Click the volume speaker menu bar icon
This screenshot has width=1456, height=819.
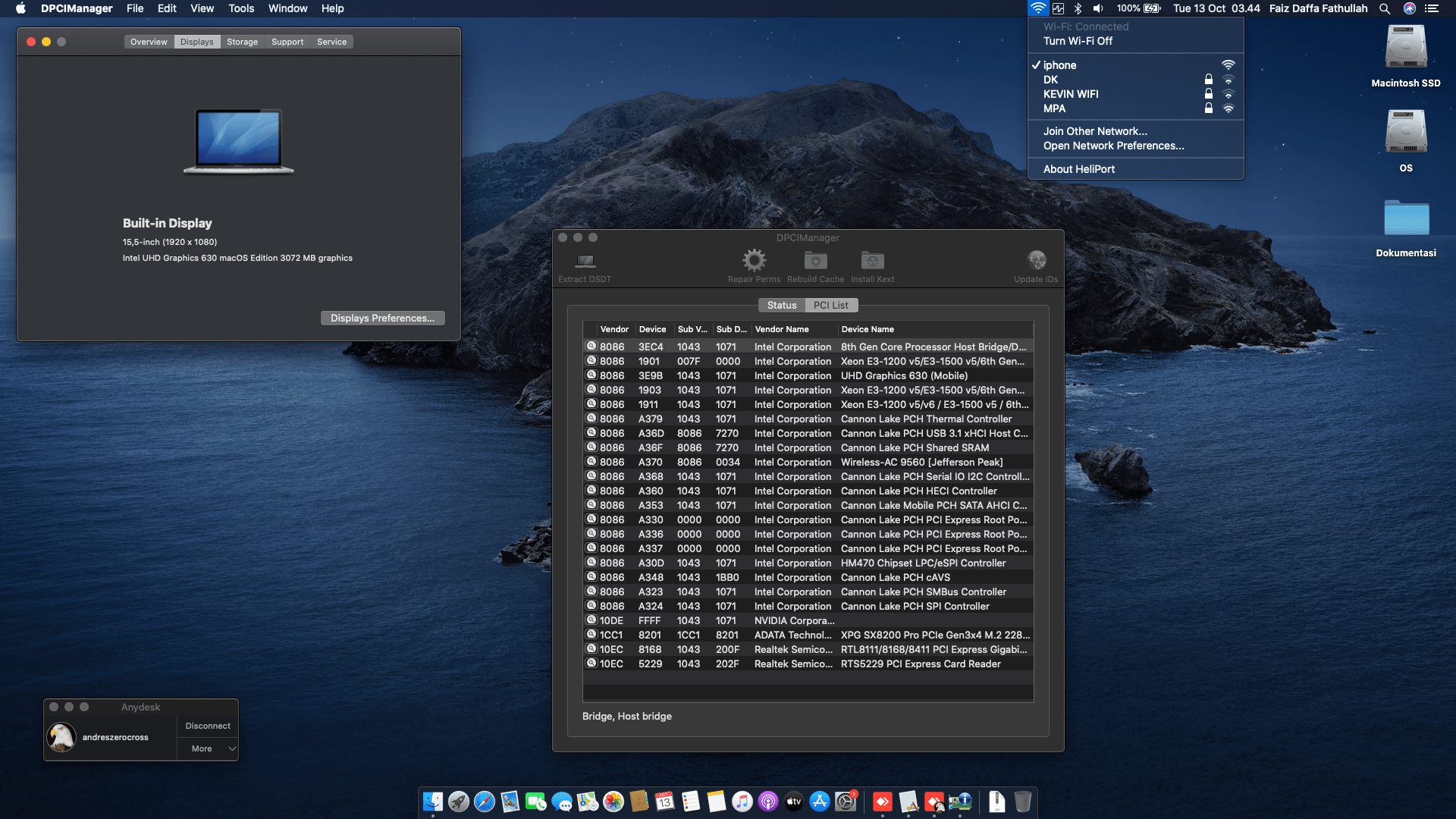coord(1097,8)
